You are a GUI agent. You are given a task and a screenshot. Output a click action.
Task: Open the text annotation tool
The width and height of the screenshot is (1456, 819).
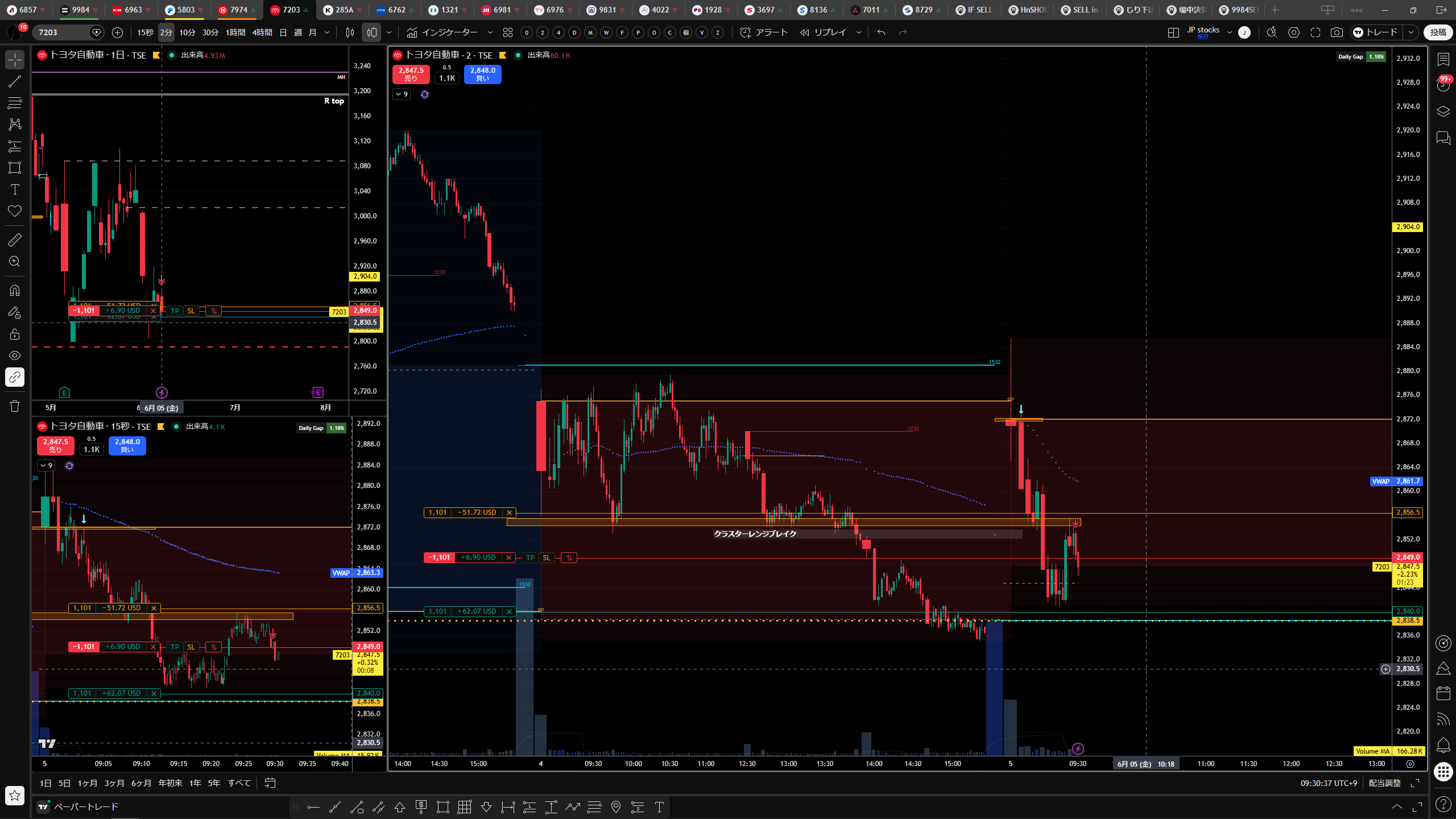point(15,189)
